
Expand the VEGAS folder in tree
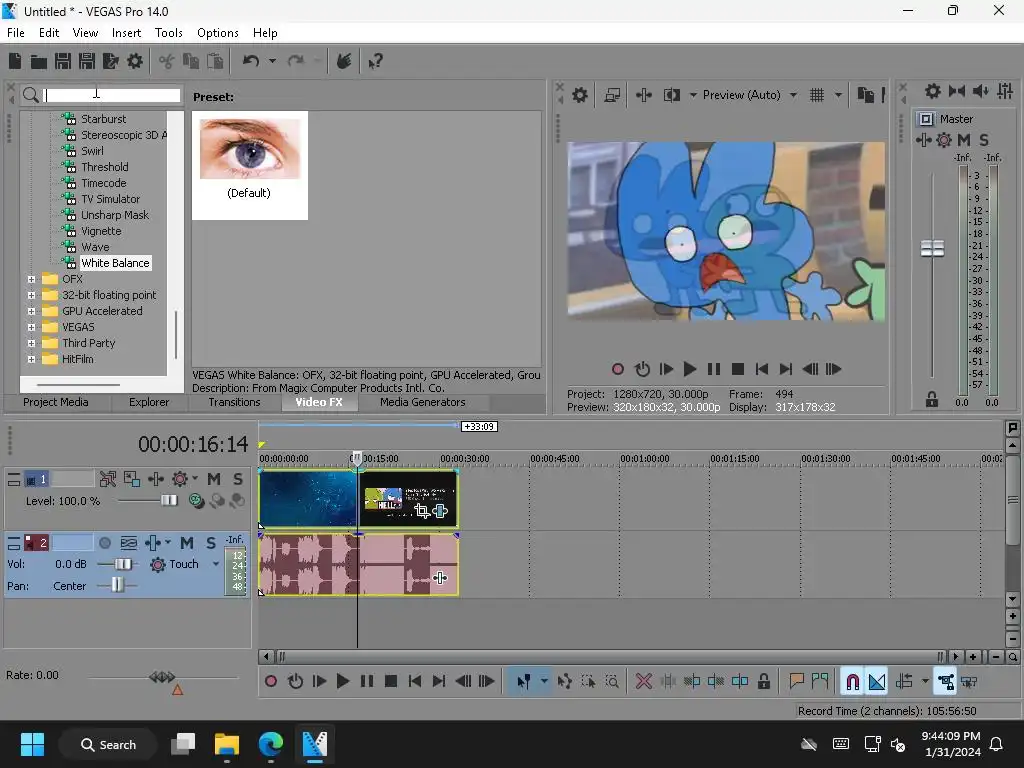(31, 327)
